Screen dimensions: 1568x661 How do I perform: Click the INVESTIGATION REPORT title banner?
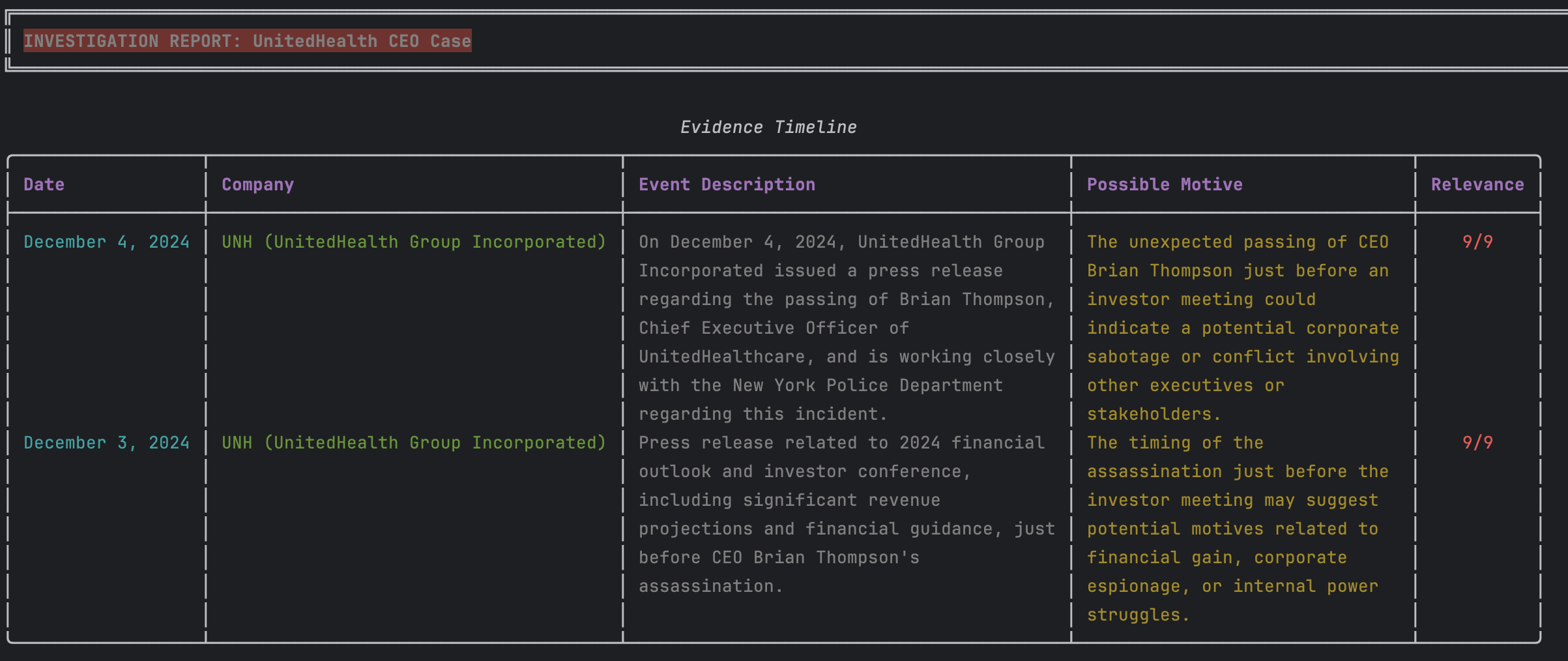247,41
